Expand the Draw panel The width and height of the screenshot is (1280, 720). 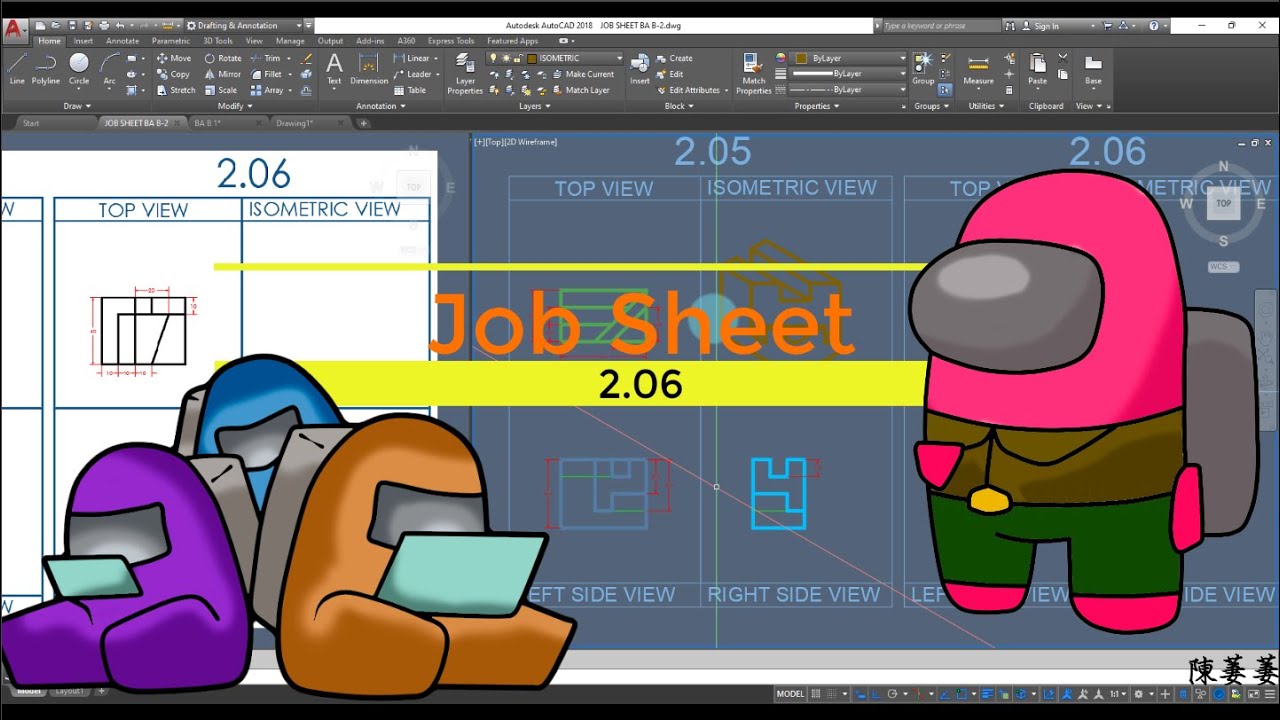click(x=77, y=106)
